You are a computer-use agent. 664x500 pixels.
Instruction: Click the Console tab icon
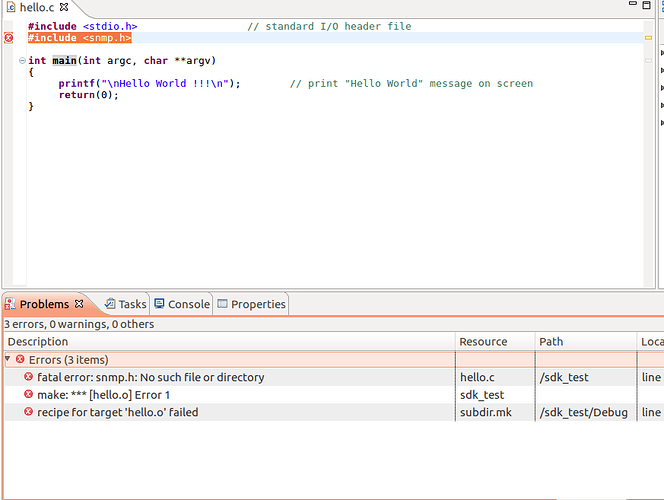159,303
